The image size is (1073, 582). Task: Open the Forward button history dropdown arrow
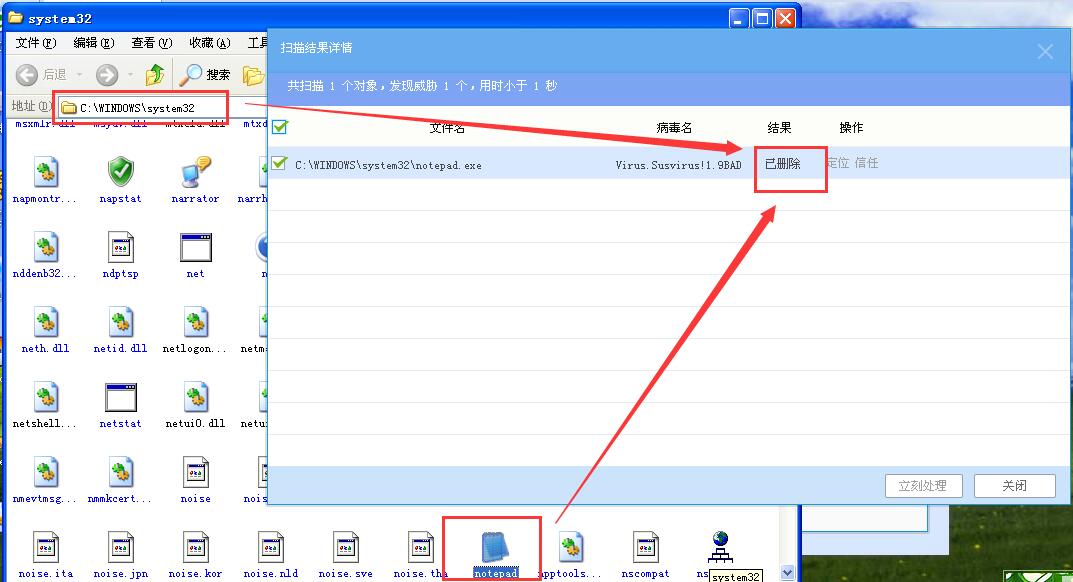pyautogui.click(x=130, y=75)
